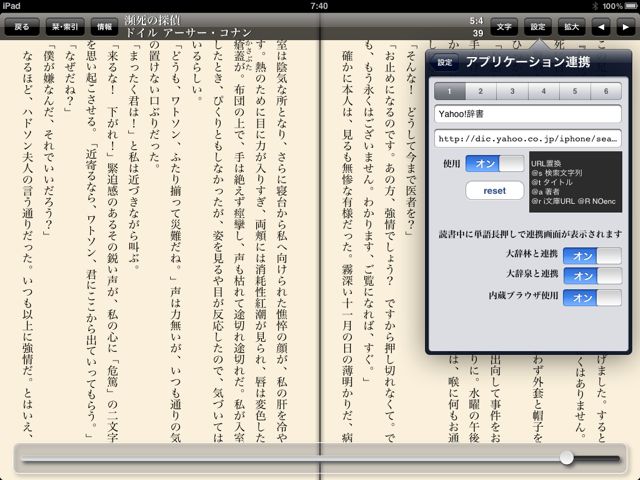Toggle 大辞泉と連携 switch
This screenshot has width=640, height=480.
click(x=592, y=276)
